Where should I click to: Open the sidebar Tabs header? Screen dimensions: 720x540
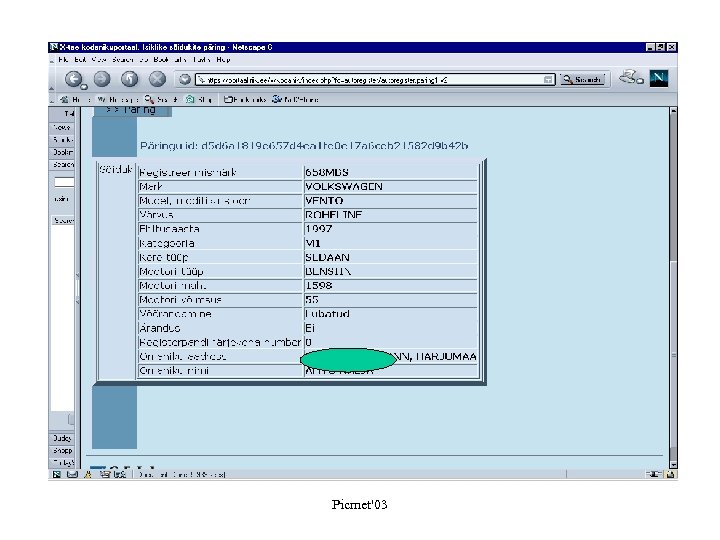[62, 113]
